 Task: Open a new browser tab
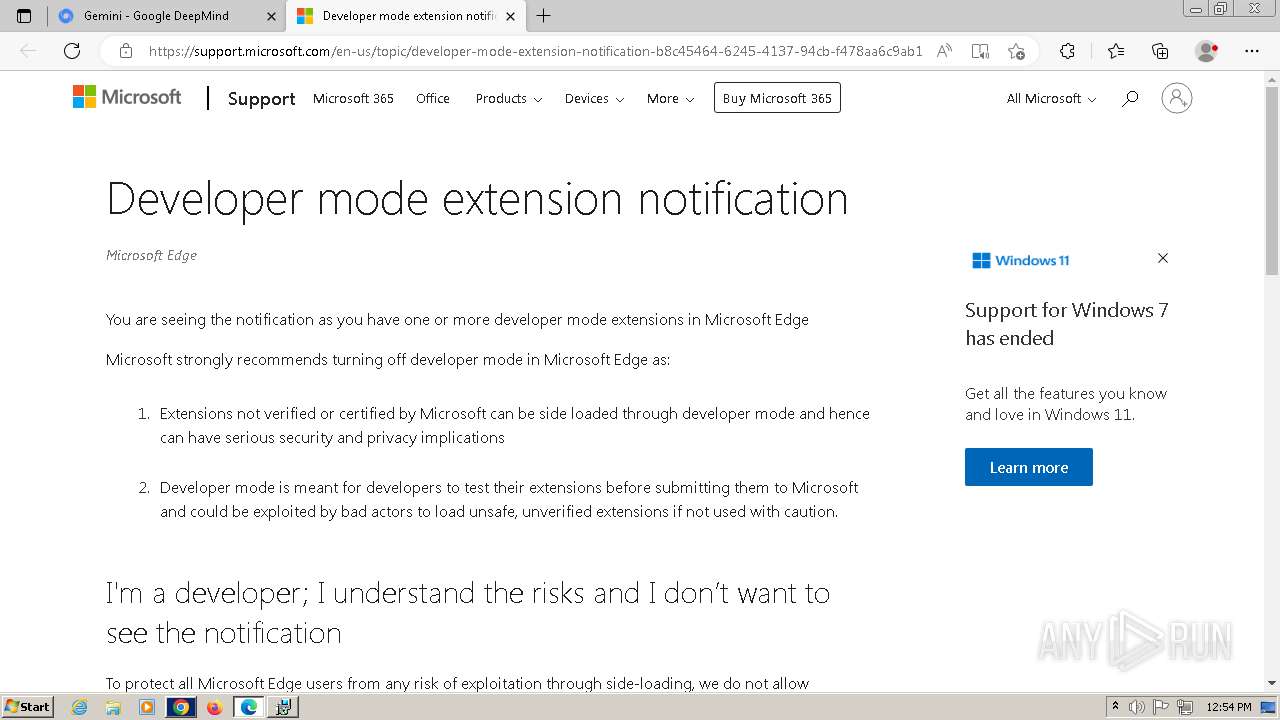coord(543,16)
